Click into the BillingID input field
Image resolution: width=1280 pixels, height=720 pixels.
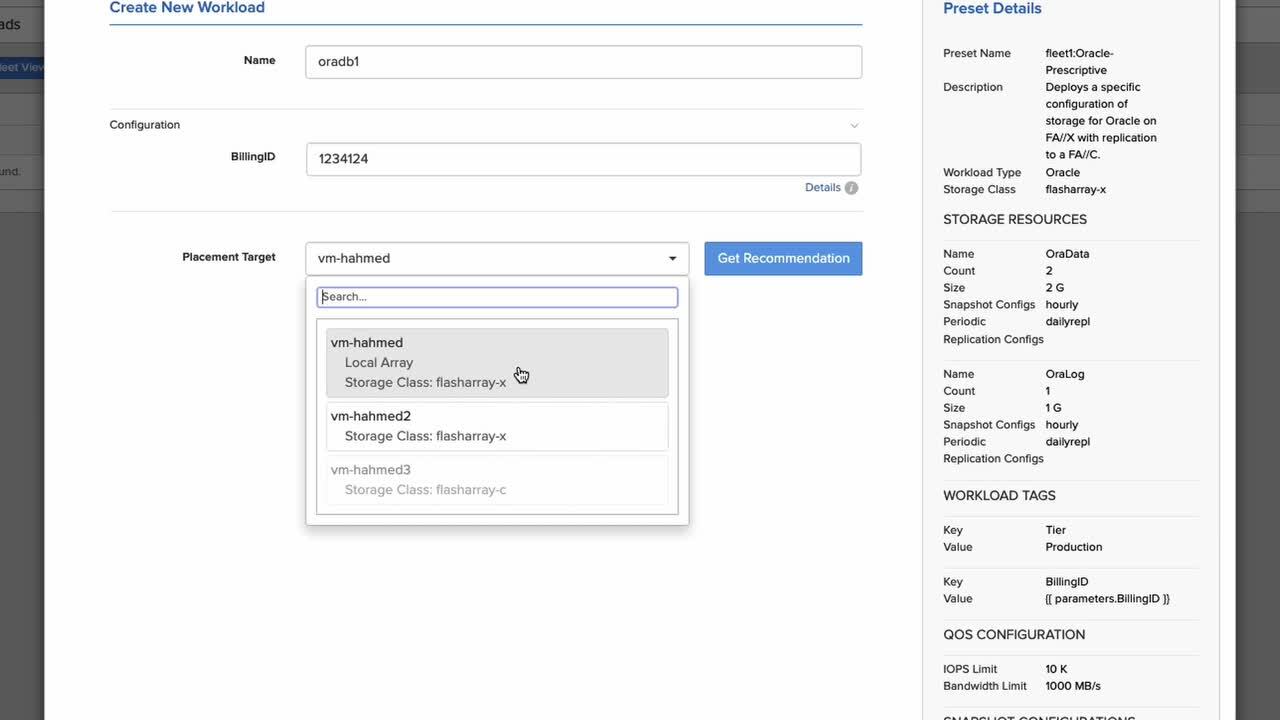coord(583,159)
